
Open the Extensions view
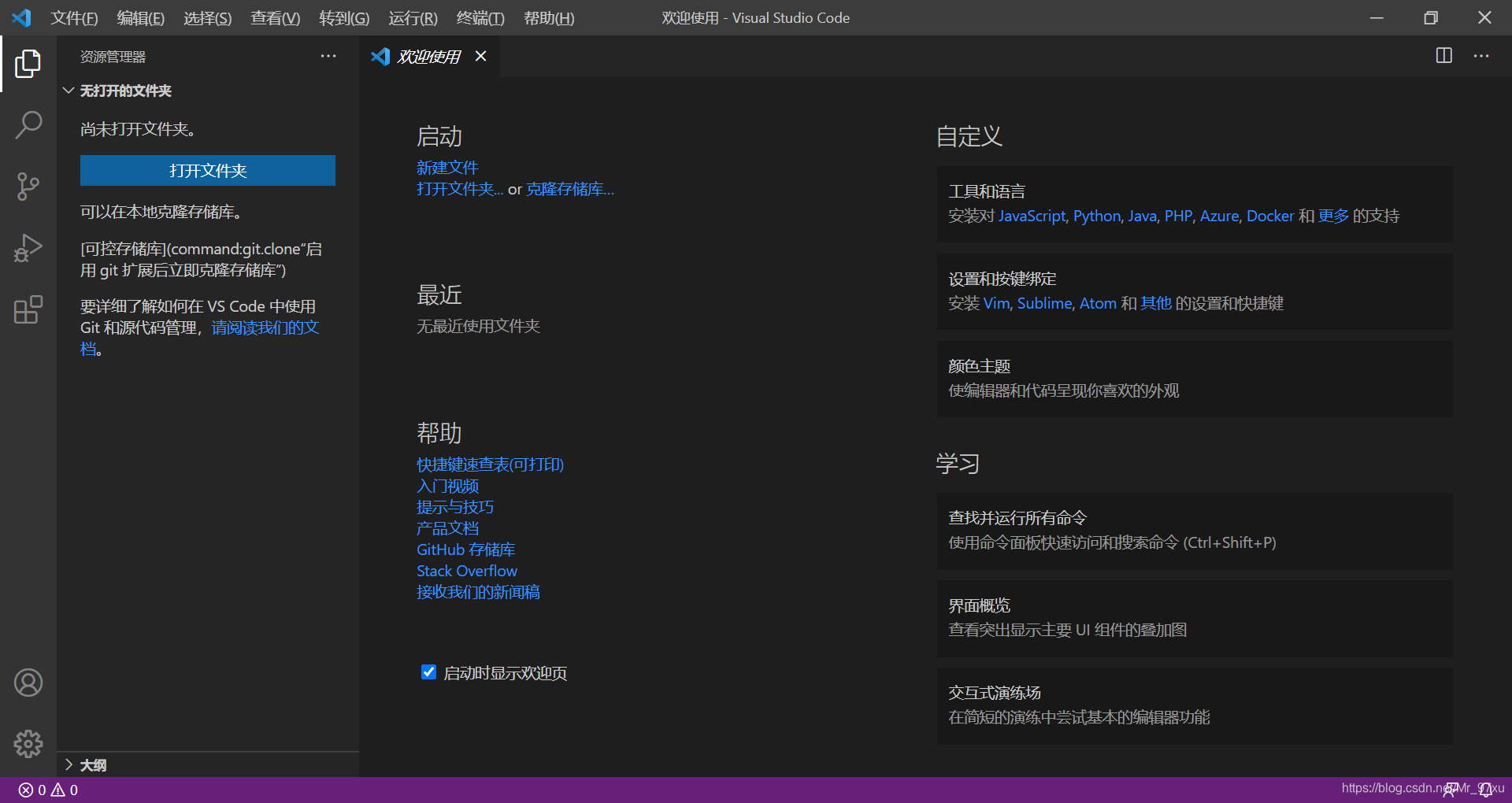(x=28, y=309)
